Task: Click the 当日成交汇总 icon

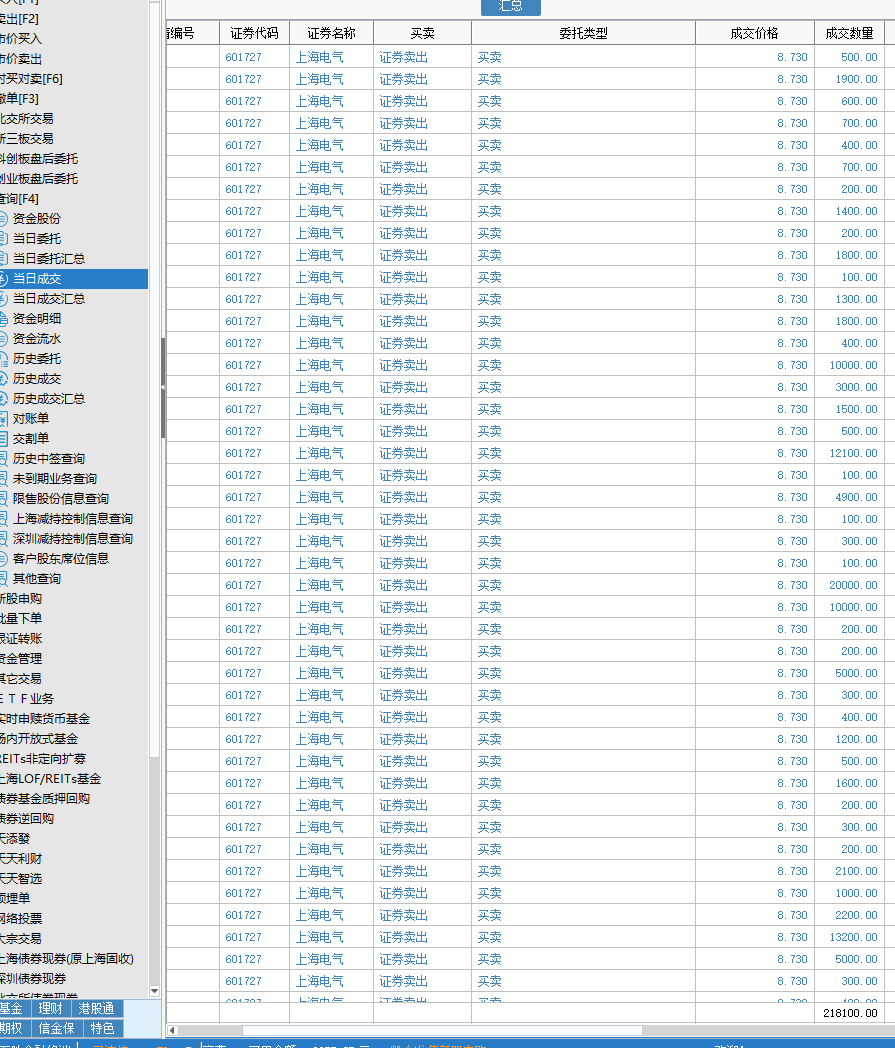Action: coord(3,299)
